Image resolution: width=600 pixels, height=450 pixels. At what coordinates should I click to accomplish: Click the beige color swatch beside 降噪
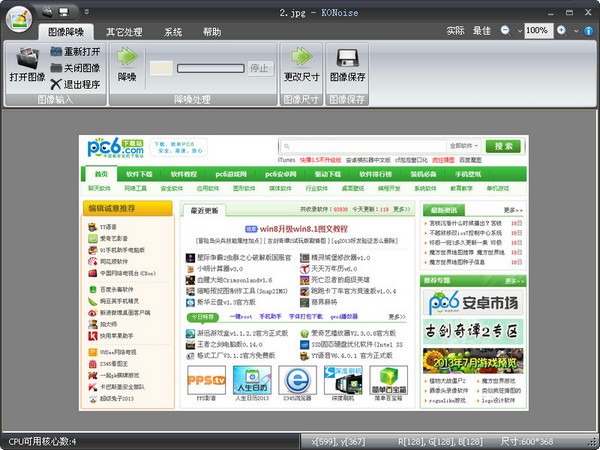click(161, 68)
